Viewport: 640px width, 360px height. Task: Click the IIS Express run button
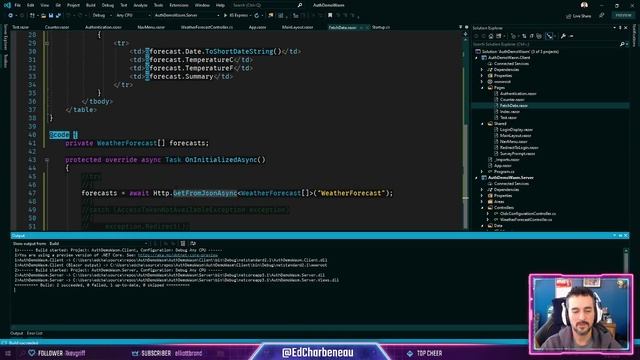point(237,16)
